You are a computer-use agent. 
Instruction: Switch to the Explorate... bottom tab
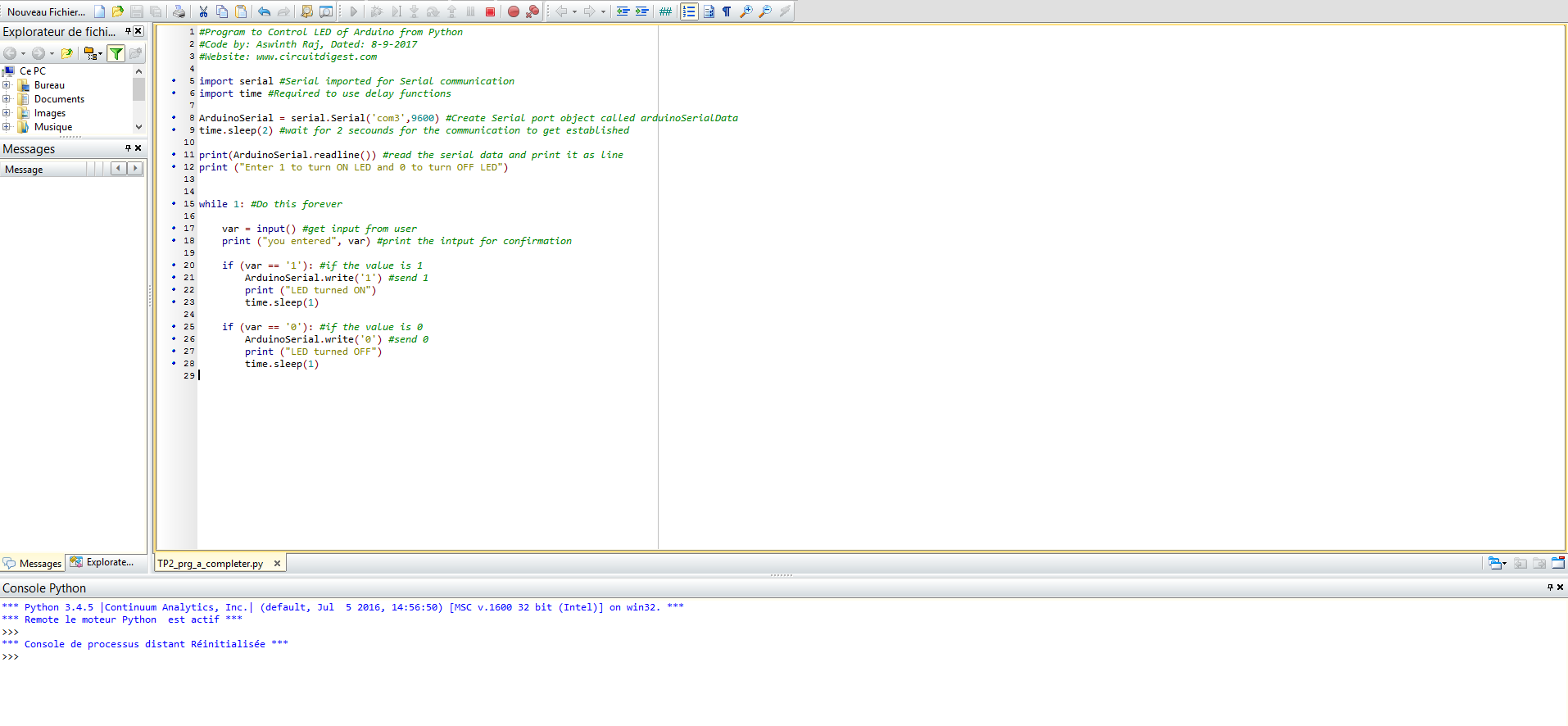pyautogui.click(x=102, y=562)
